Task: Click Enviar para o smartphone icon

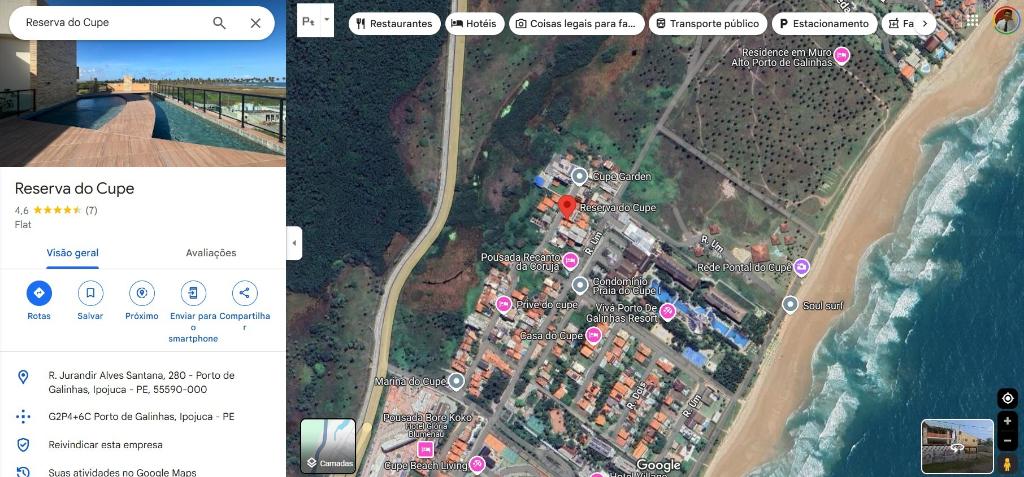Action: click(193, 293)
